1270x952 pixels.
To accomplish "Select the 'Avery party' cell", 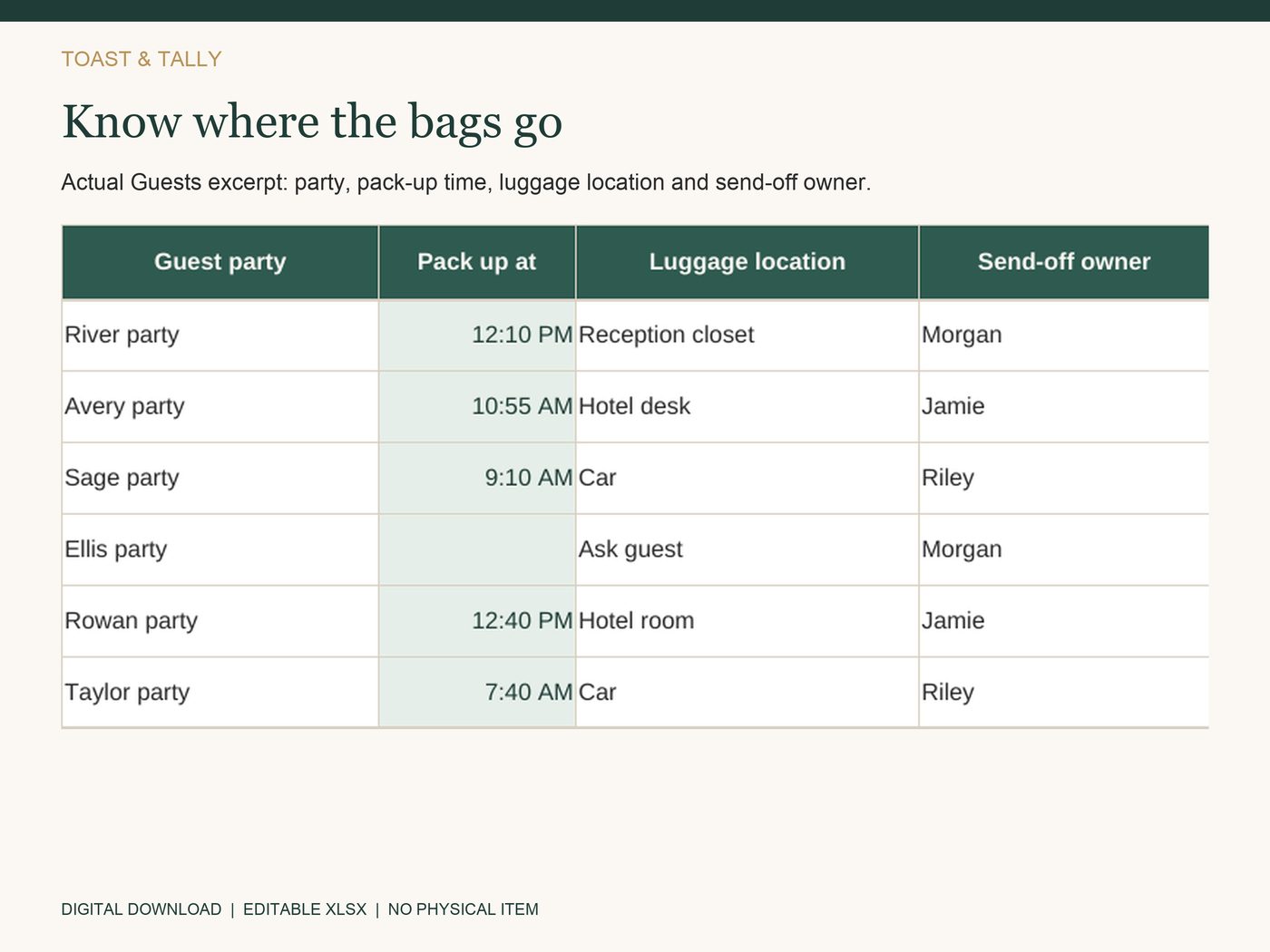I will pyautogui.click(x=220, y=407).
